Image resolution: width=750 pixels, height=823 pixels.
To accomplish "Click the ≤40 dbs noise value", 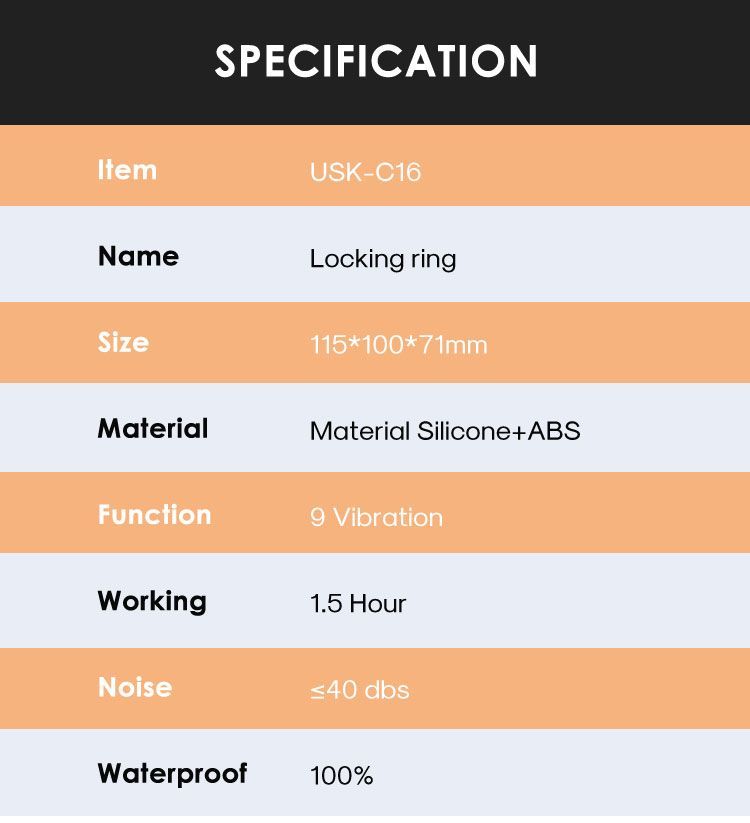I will [x=360, y=690].
